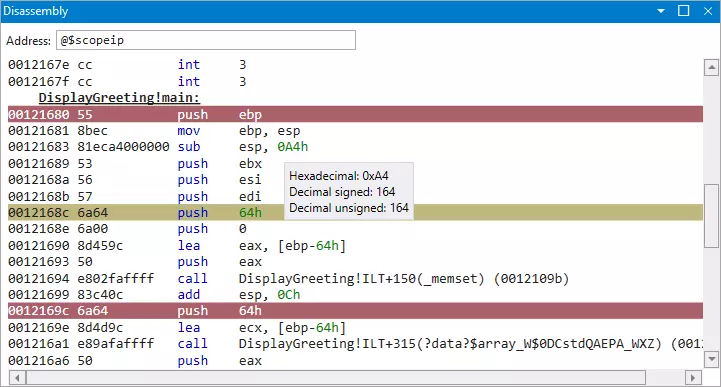This screenshot has width=721, height=387.
Task: Click the Decimal signed: 164 tooltip entry
Action: pos(342,192)
